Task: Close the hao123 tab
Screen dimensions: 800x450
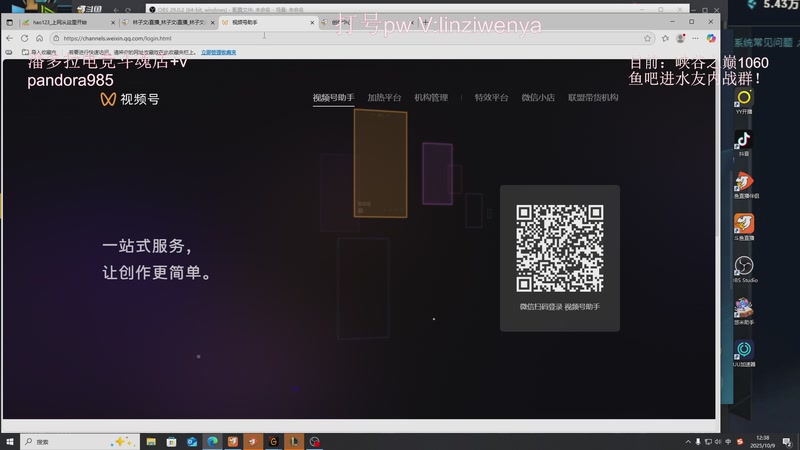Action: [x=113, y=22]
